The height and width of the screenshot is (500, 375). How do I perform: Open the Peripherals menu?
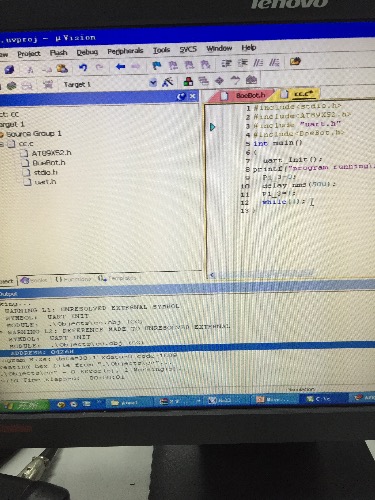(x=125, y=51)
